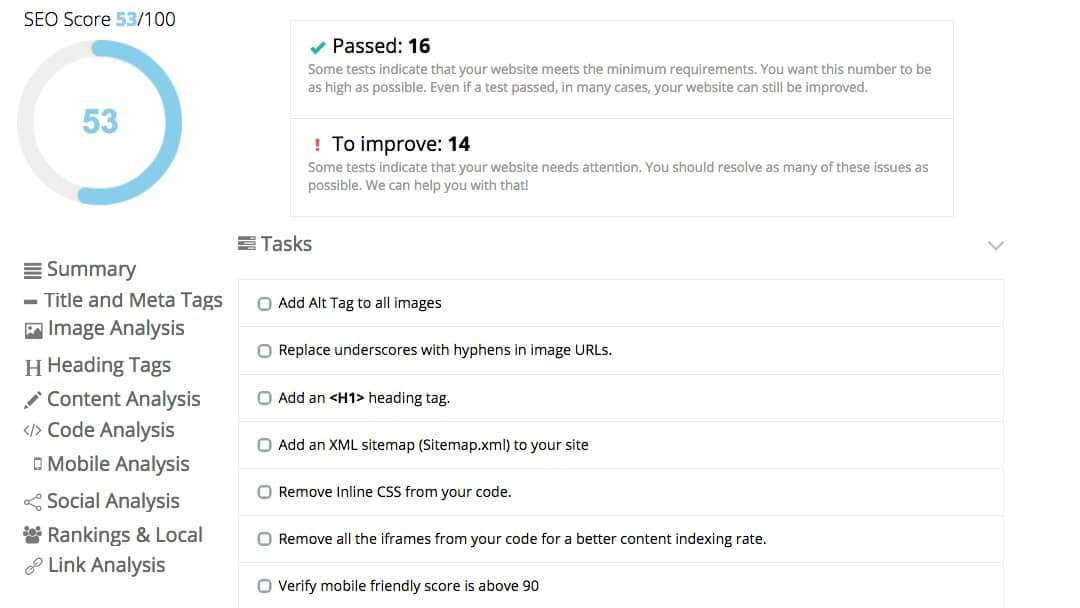The image size is (1080, 608).
Task: Click the Summary list icon in sidebar
Action: click(32, 271)
